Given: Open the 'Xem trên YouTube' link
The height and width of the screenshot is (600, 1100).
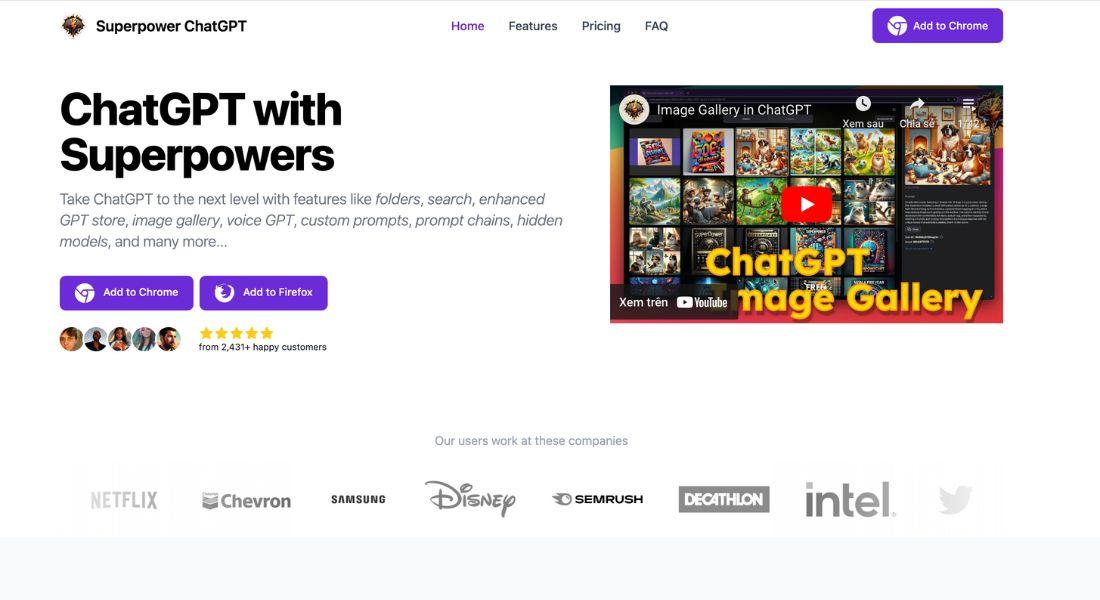Looking at the screenshot, I should (x=673, y=302).
